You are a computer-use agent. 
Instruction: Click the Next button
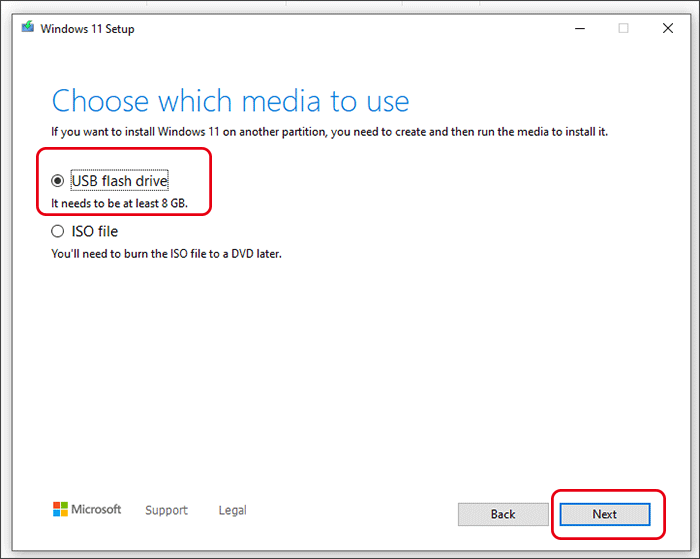(x=605, y=514)
